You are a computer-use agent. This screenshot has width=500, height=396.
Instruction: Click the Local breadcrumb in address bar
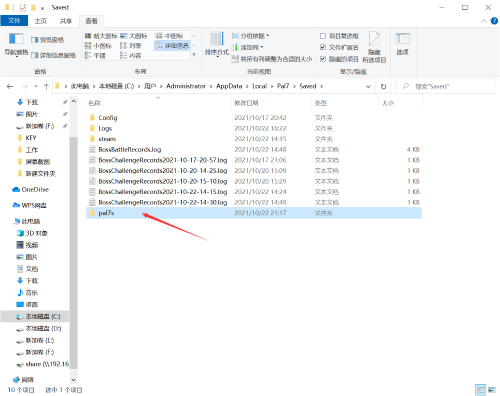259,86
